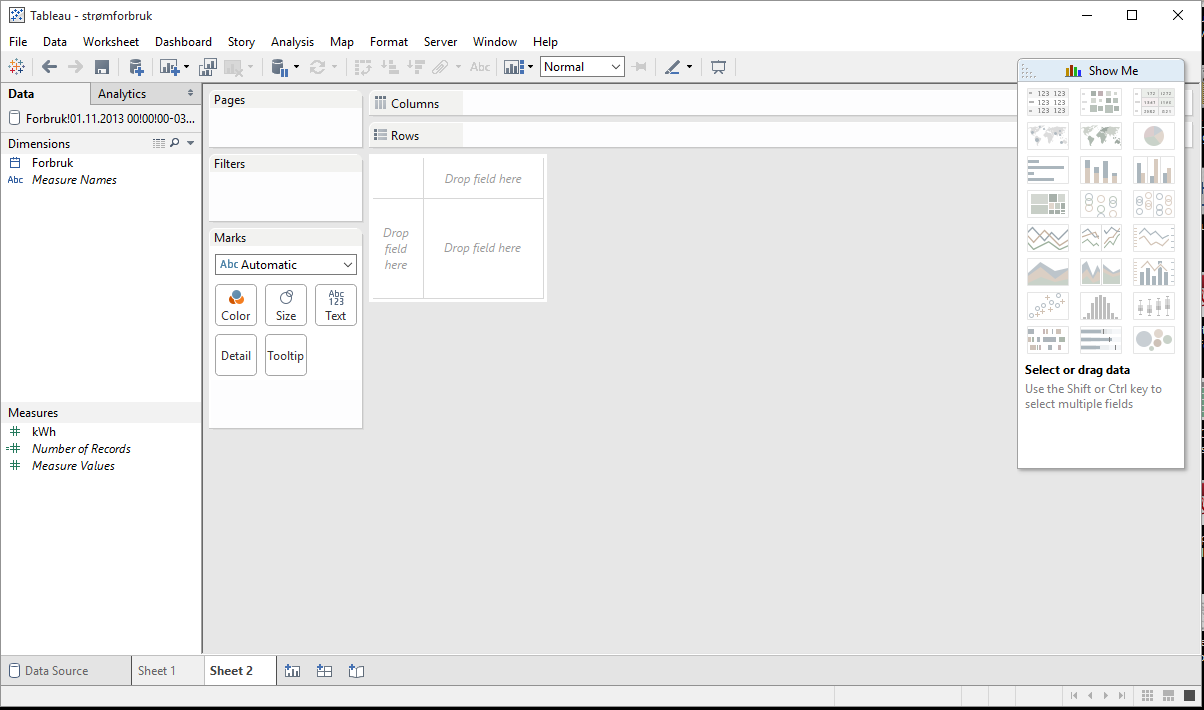Click the Find Field magnifier icon
Screen dimensions: 1204x710
(175, 144)
